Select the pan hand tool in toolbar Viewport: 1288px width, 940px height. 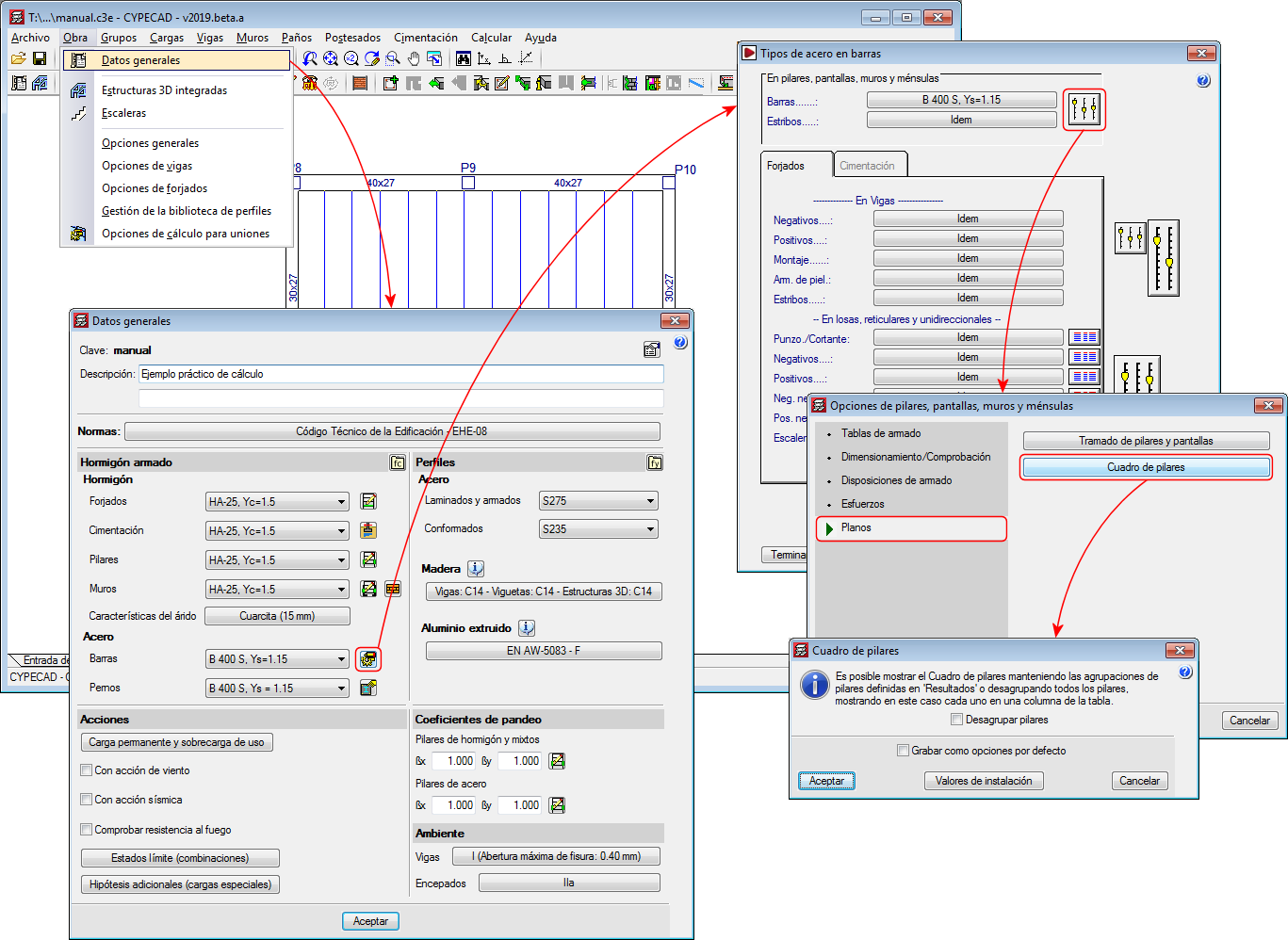pyautogui.click(x=413, y=58)
